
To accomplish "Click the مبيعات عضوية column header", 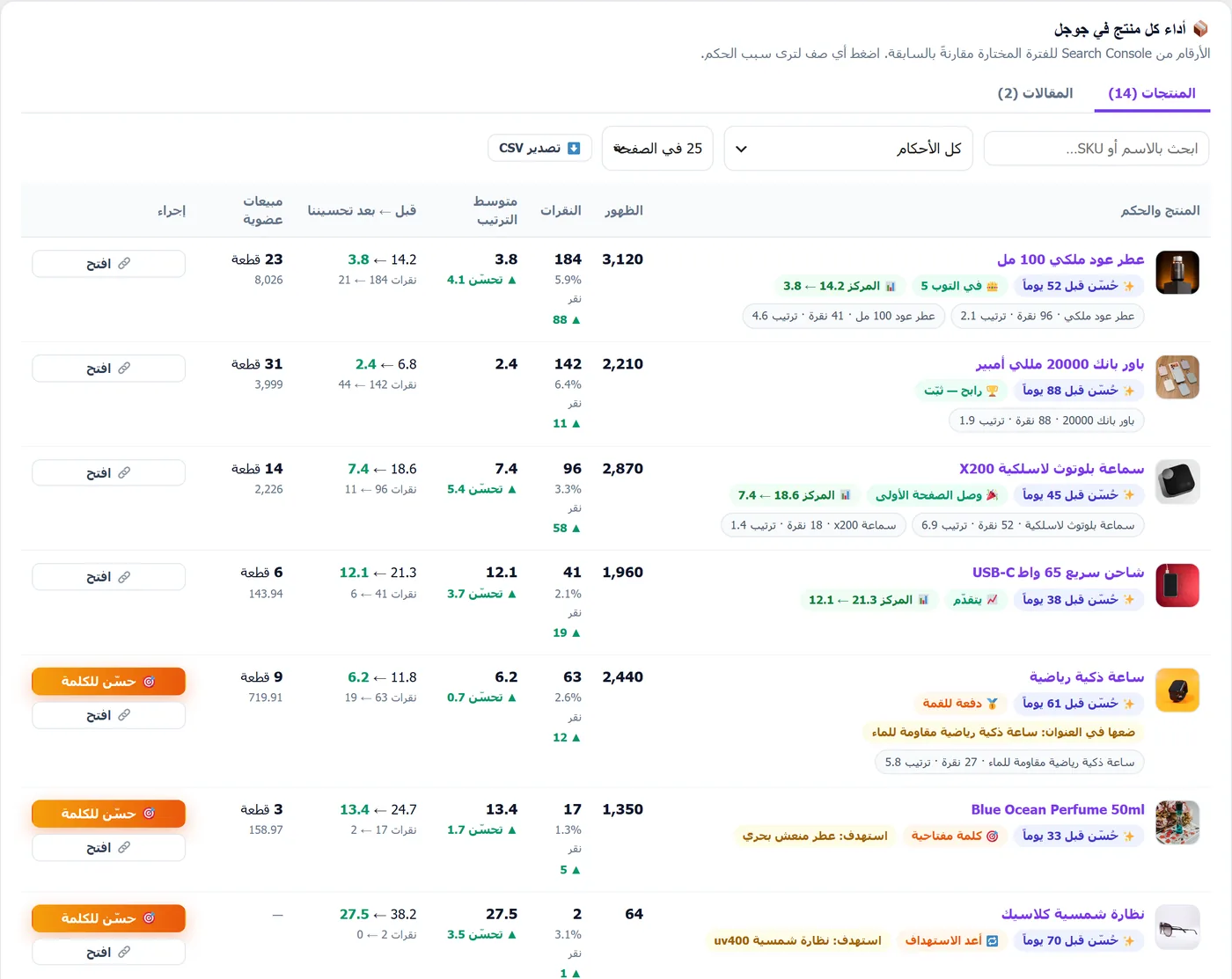I will [x=262, y=211].
